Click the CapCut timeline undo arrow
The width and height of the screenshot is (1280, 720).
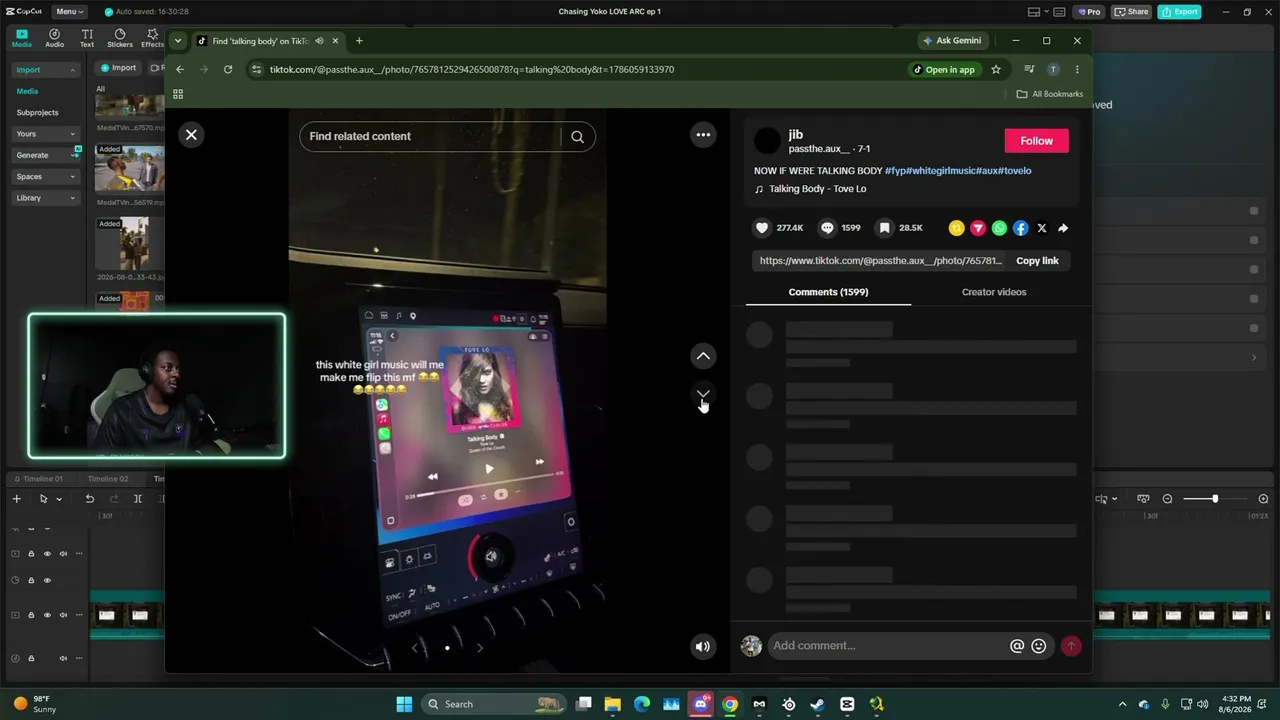pos(90,499)
